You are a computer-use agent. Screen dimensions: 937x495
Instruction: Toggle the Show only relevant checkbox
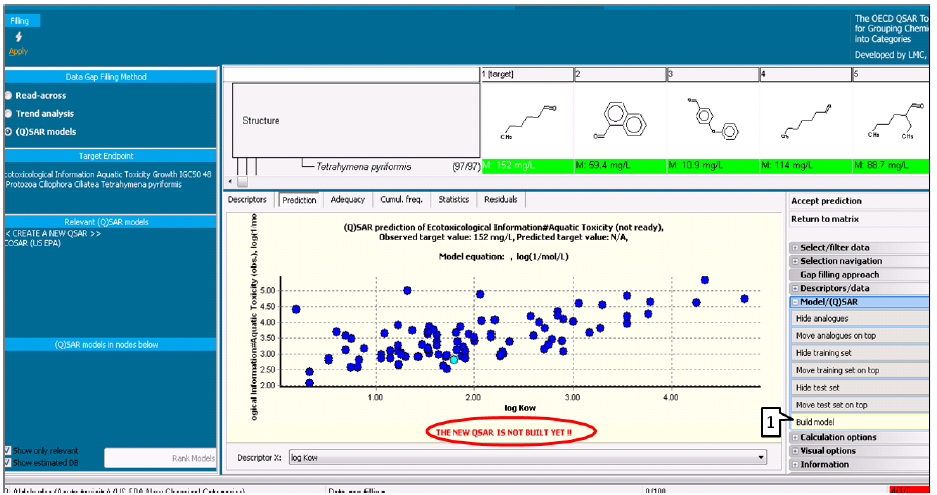click(x=8, y=450)
